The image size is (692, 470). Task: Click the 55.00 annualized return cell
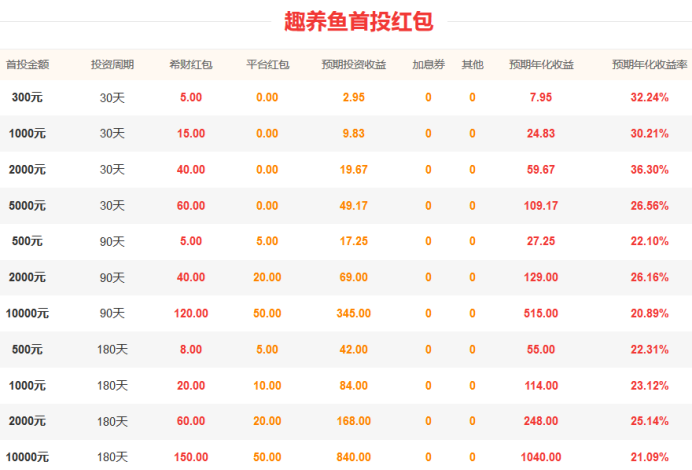541,350
